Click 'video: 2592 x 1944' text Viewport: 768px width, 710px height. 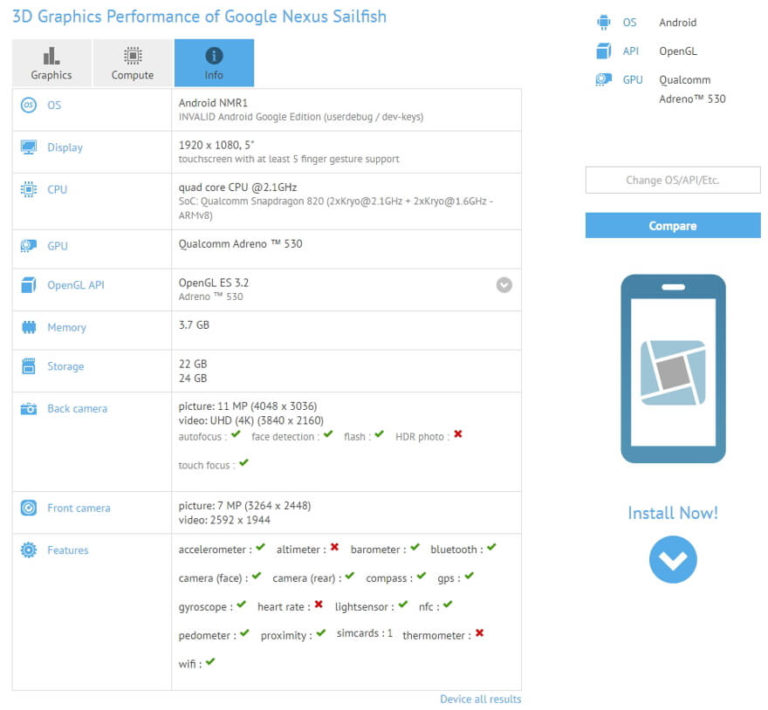(x=224, y=520)
